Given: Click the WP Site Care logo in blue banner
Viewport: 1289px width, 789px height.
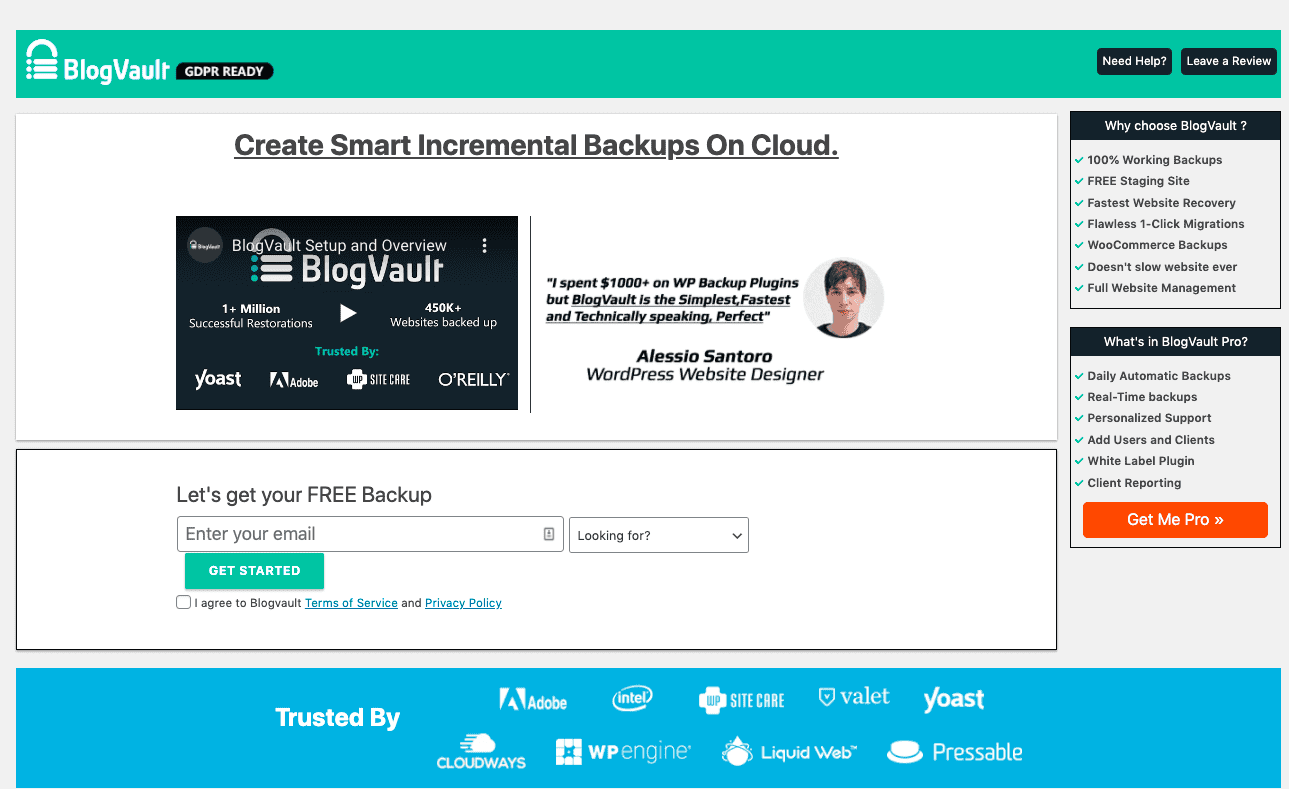Looking at the screenshot, I should (x=741, y=700).
